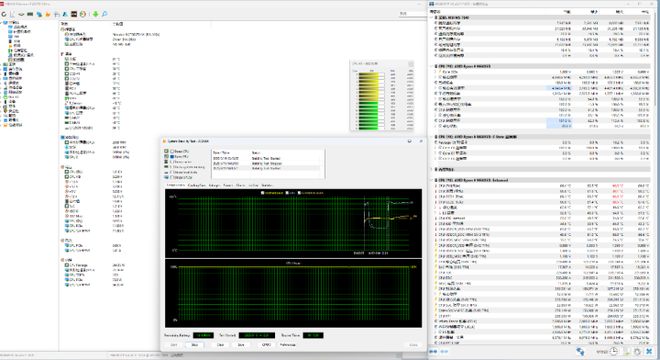Collapse the system summary sensor group in HWiNFO
Image resolution: width=660 pixels, height=360 pixels.
432,18
